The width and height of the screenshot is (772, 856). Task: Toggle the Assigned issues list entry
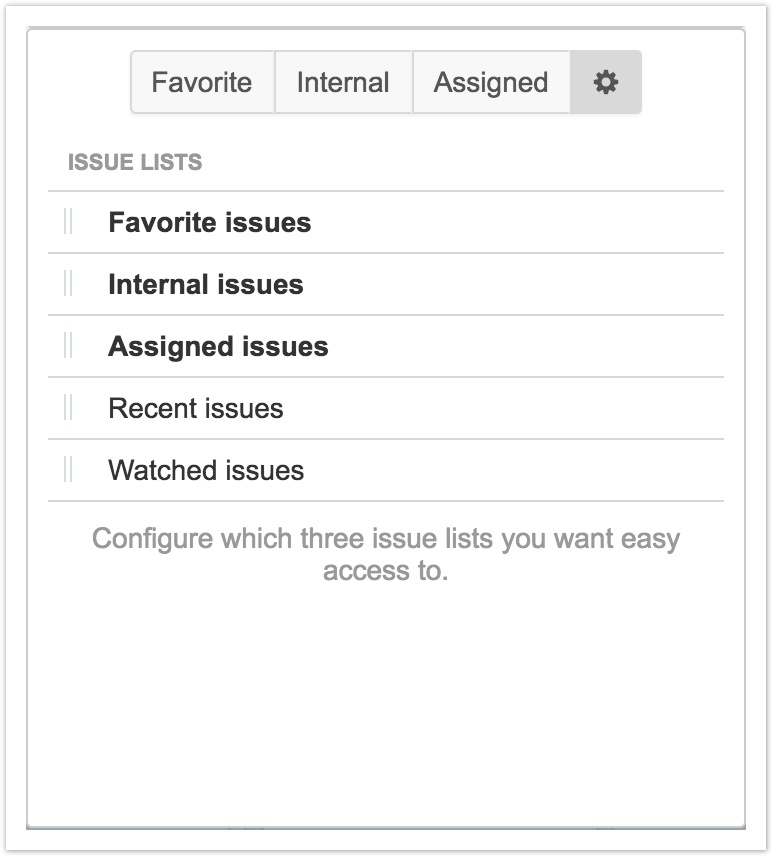coord(218,346)
